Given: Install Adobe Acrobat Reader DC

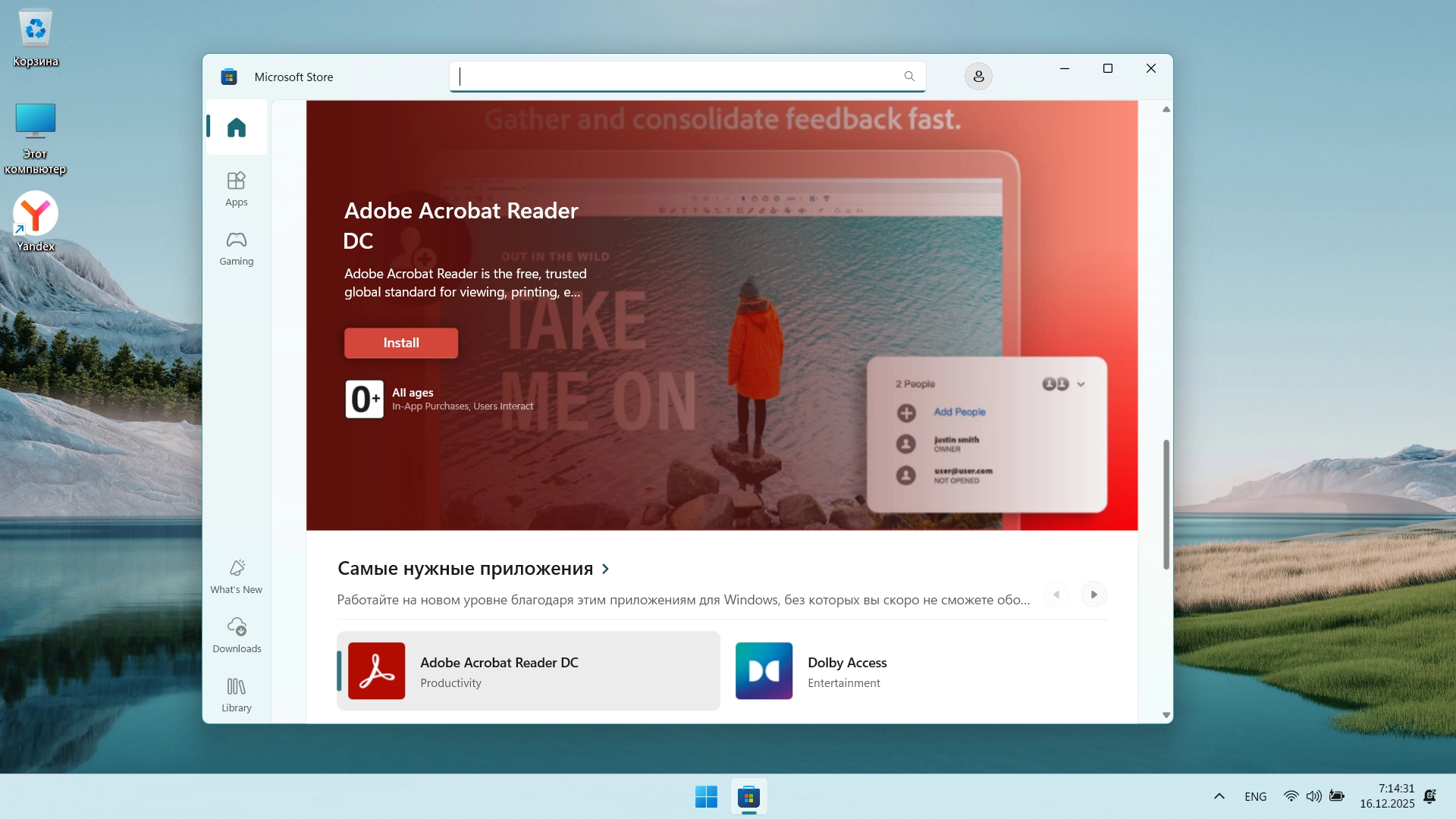Looking at the screenshot, I should pyautogui.click(x=400, y=343).
